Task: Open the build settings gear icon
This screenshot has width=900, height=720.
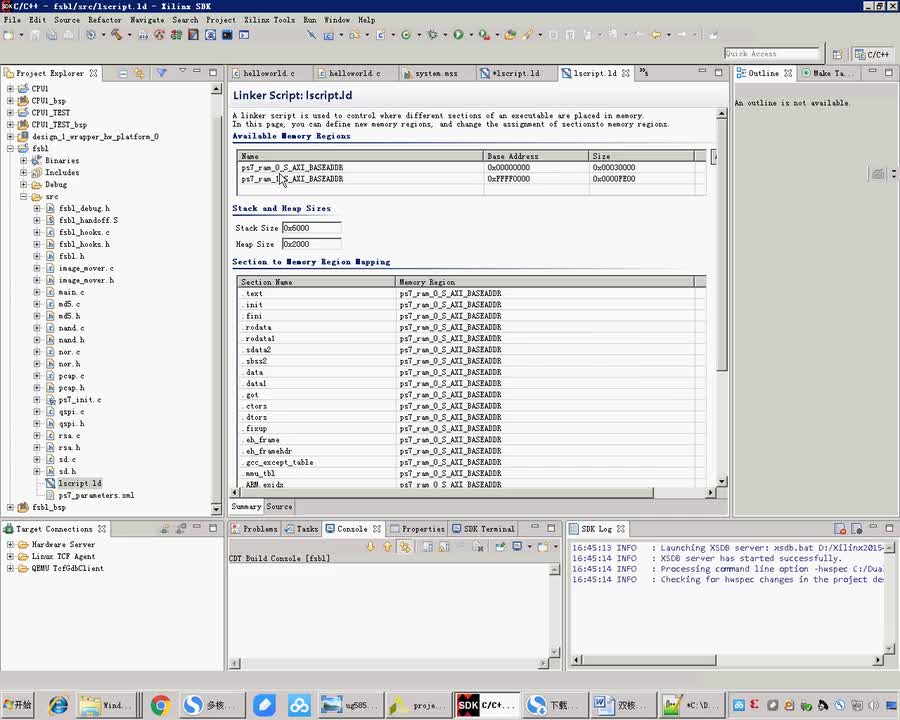Action: click(x=91, y=35)
